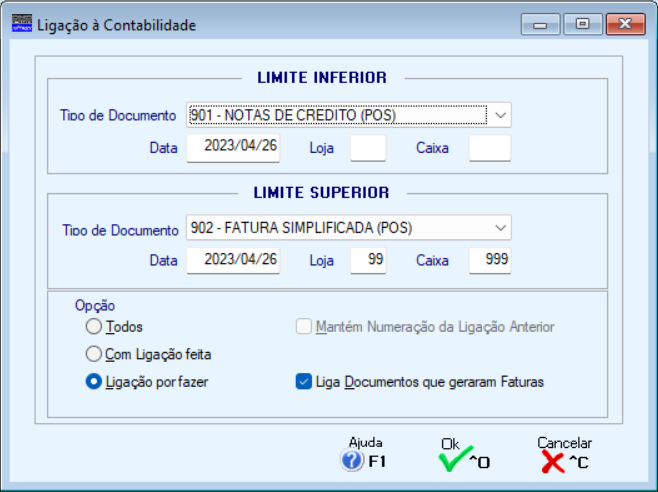
Task: Click the application icon in title bar
Action: pos(20,24)
